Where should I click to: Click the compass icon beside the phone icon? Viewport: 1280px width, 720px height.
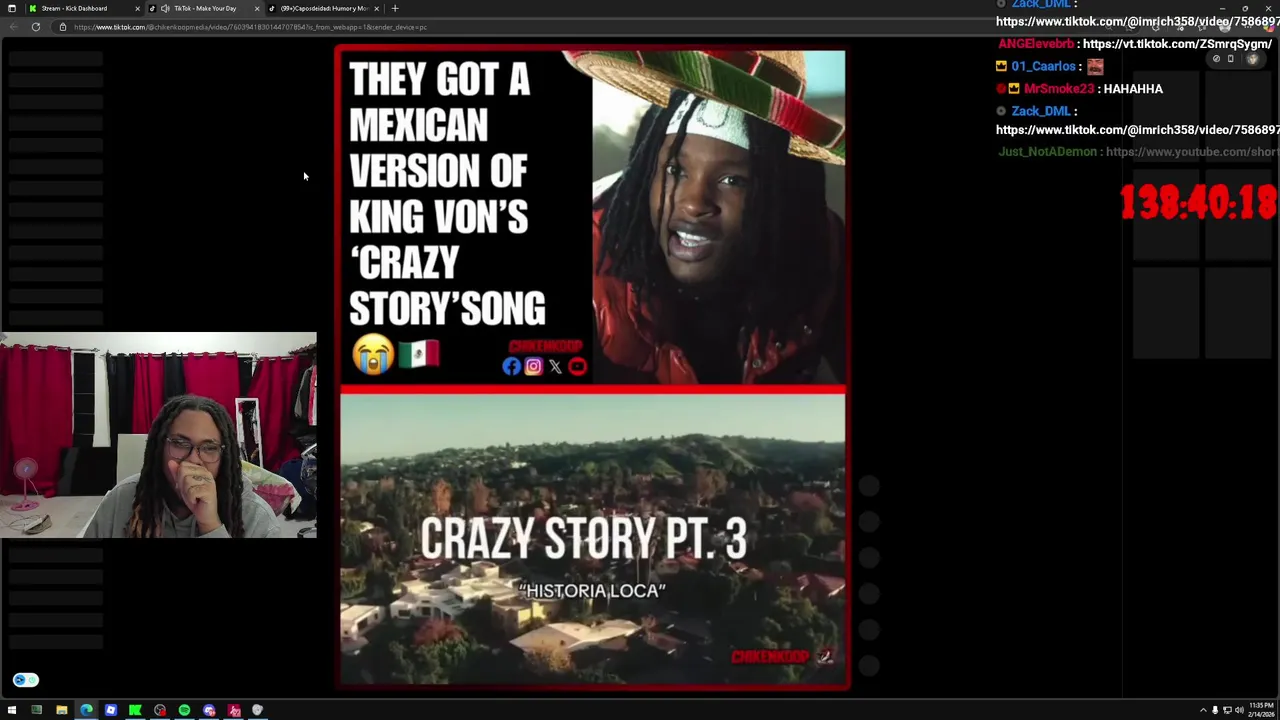1217,59
